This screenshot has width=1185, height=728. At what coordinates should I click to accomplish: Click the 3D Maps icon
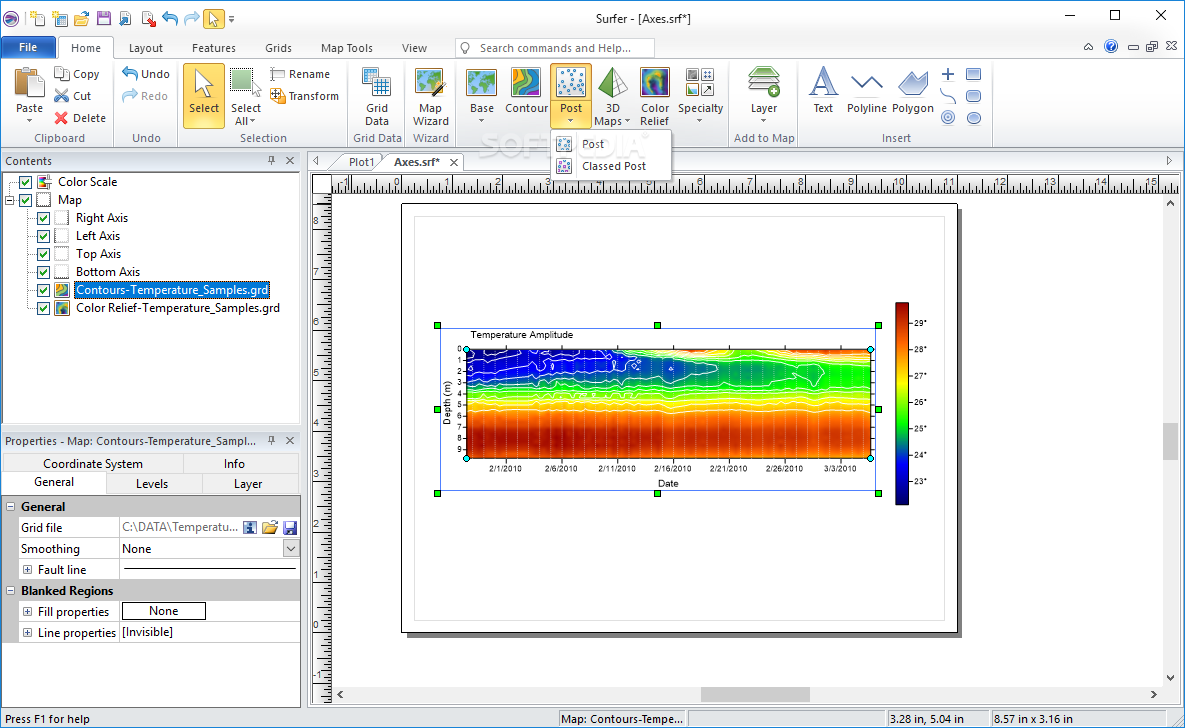[x=612, y=82]
